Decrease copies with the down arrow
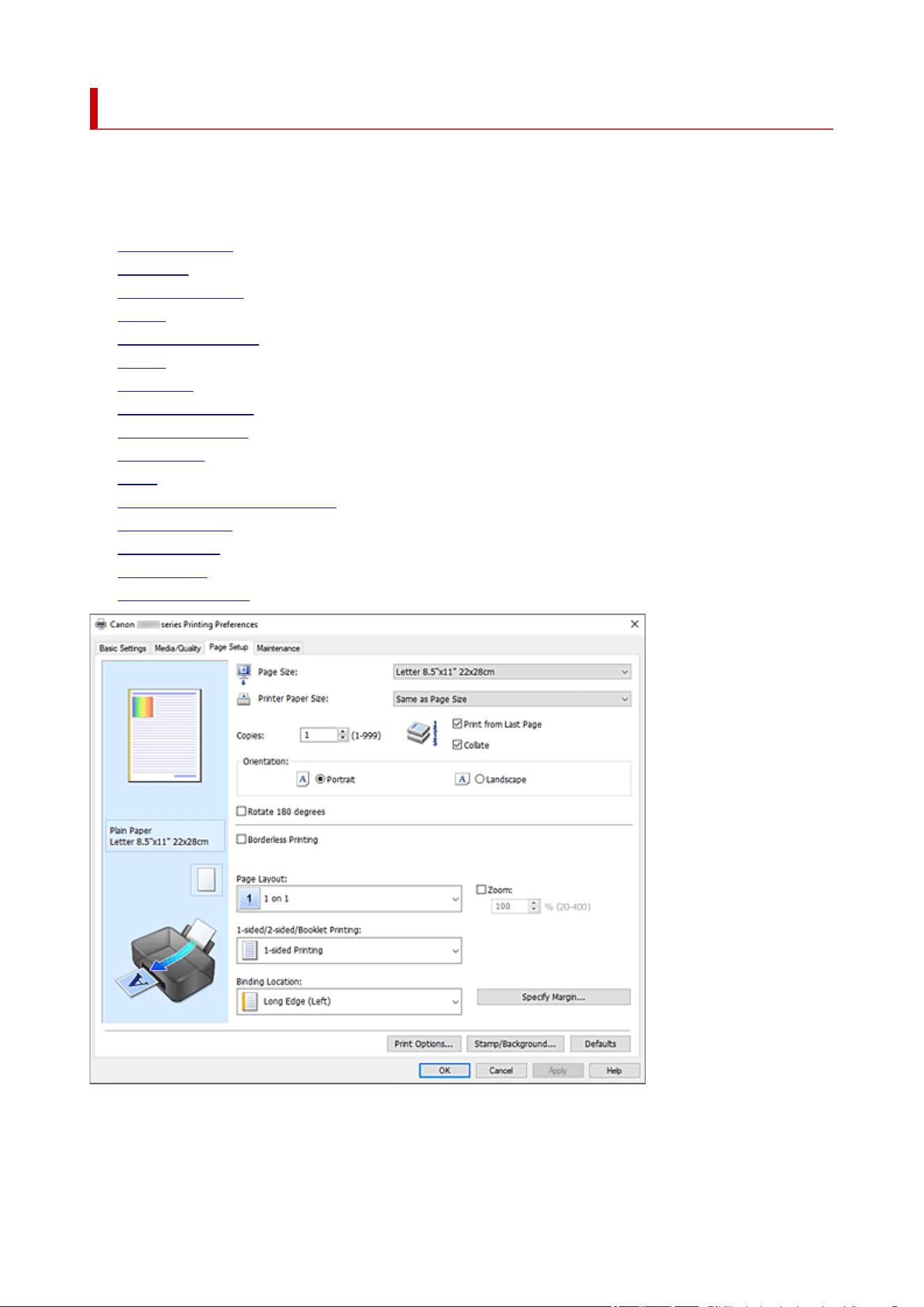Image resolution: width=924 pixels, height=1307 pixels. point(343,738)
